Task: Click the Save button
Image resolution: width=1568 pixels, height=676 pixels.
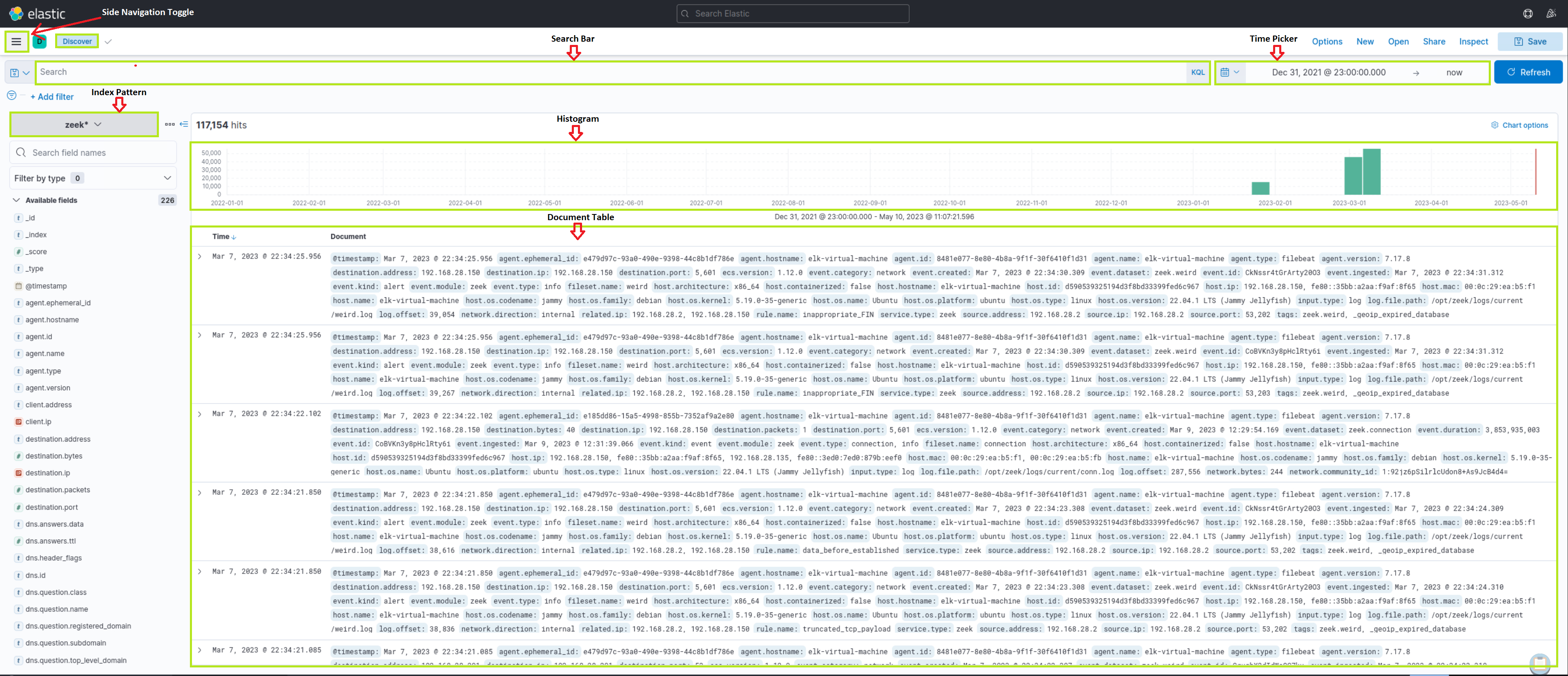Action: point(1530,41)
